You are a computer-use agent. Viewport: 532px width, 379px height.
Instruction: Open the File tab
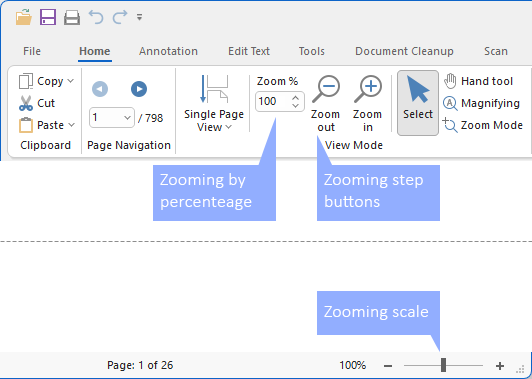pos(32,51)
